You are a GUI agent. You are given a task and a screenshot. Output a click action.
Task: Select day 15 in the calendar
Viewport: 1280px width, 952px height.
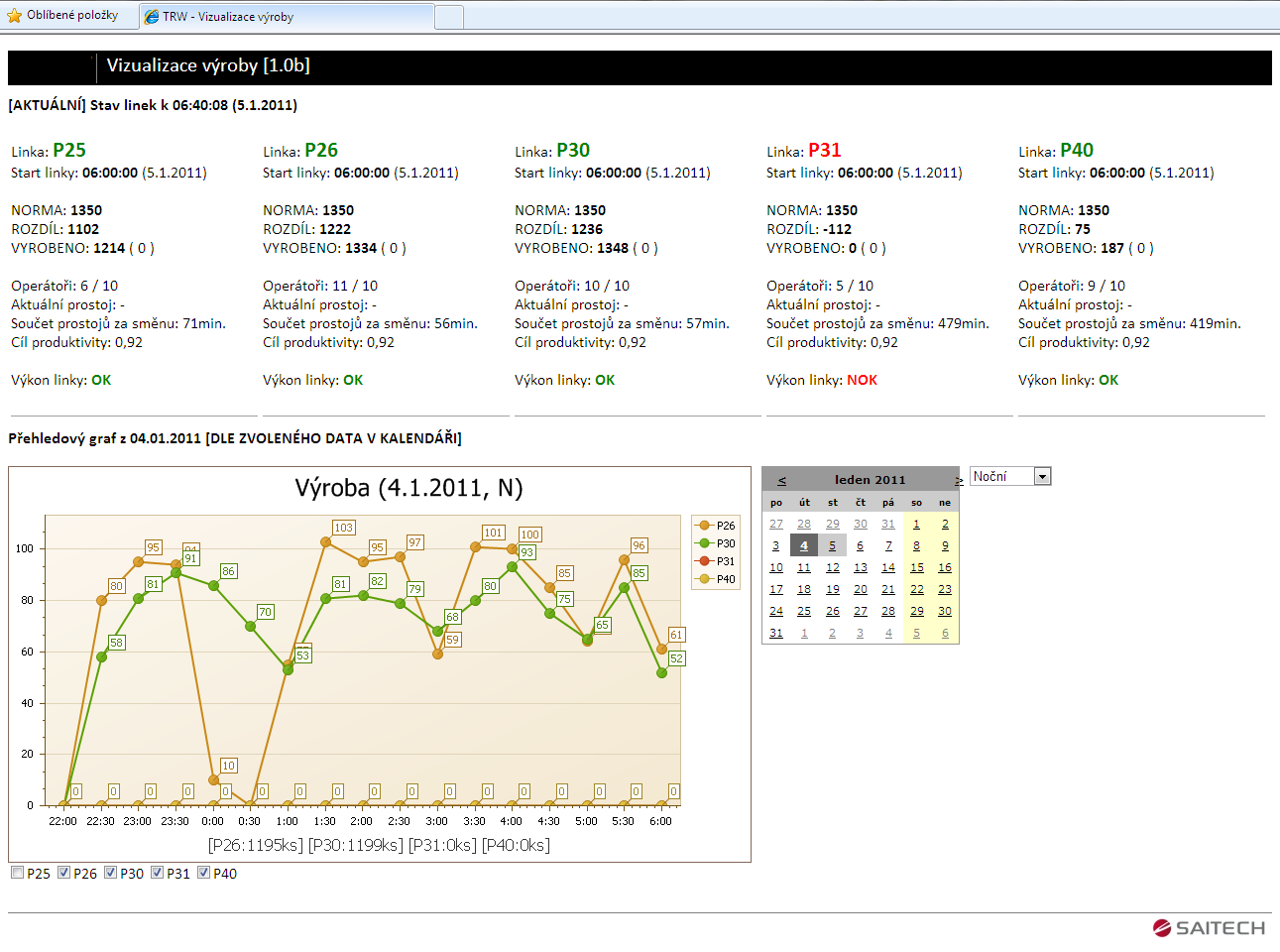pos(916,568)
